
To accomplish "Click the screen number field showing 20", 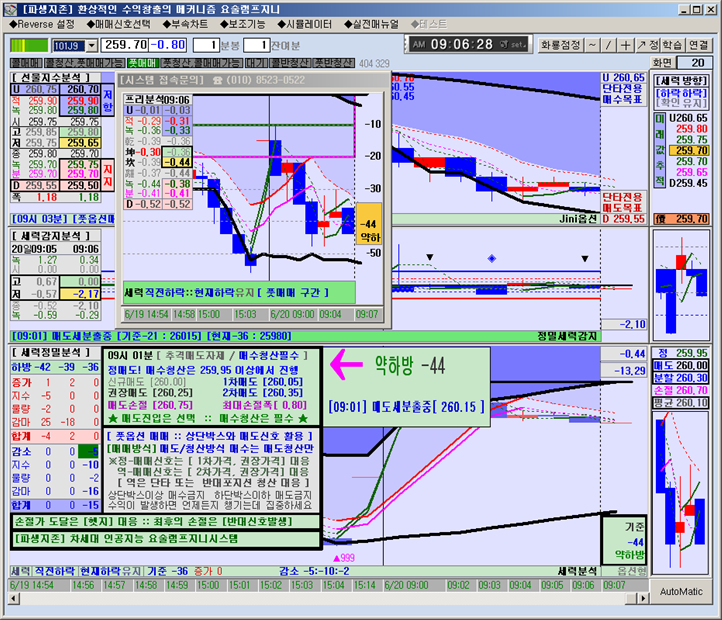I will click(x=694, y=63).
